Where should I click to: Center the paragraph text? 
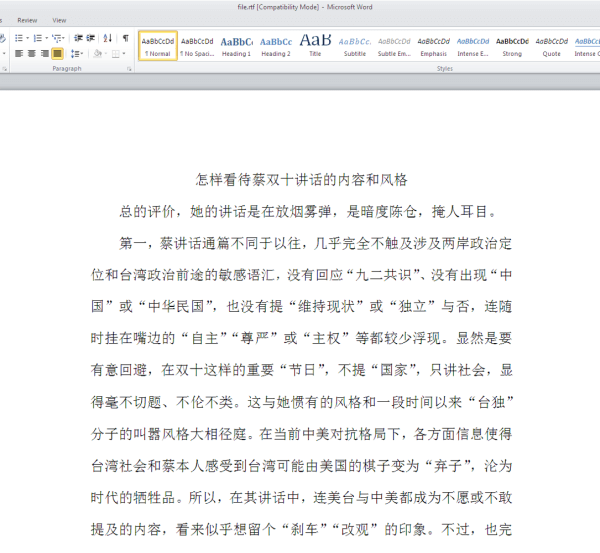pyautogui.click(x=32, y=53)
